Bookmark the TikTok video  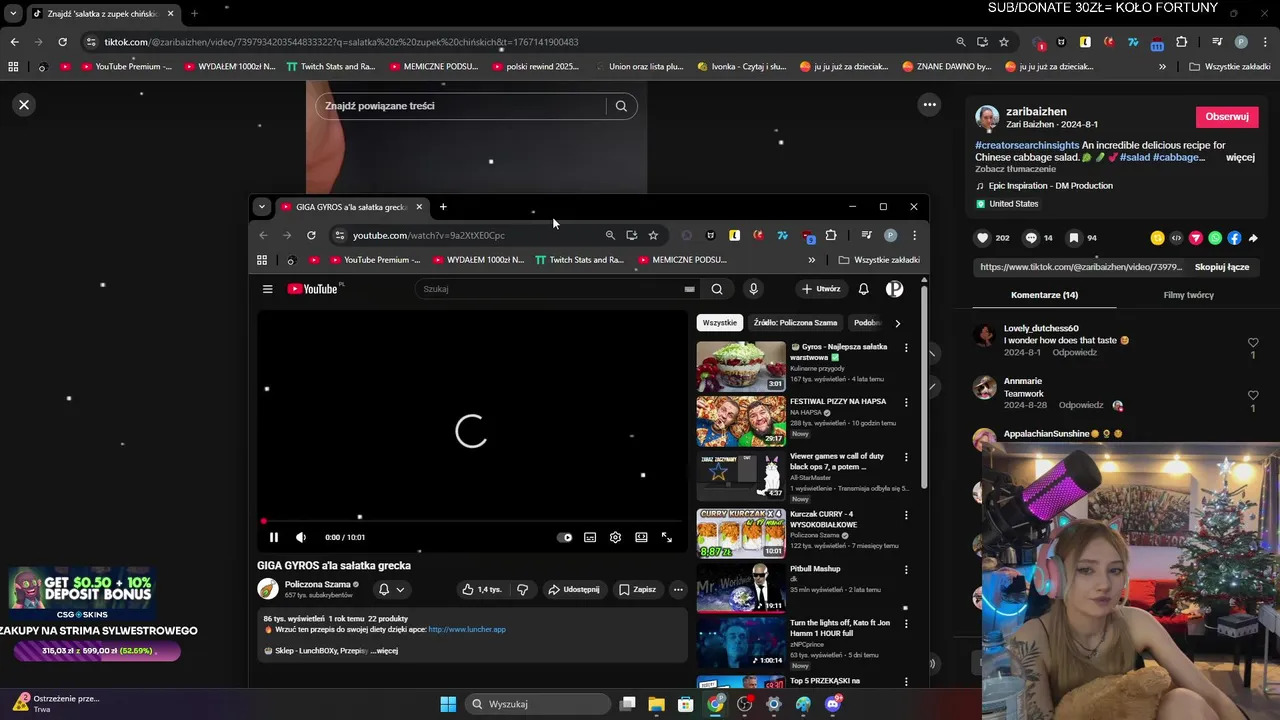click(x=1074, y=238)
